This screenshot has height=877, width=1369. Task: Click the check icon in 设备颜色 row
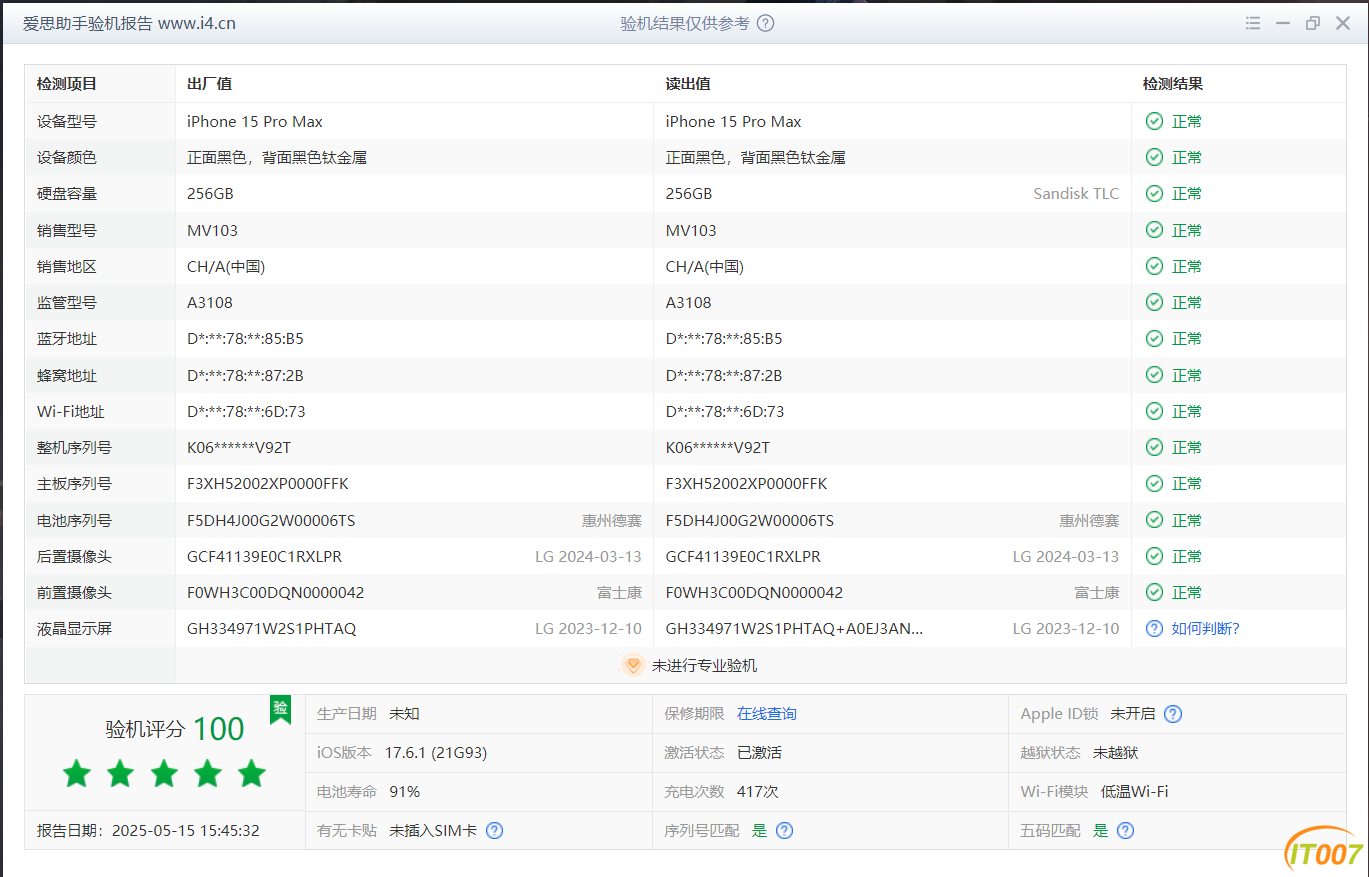tap(1154, 158)
